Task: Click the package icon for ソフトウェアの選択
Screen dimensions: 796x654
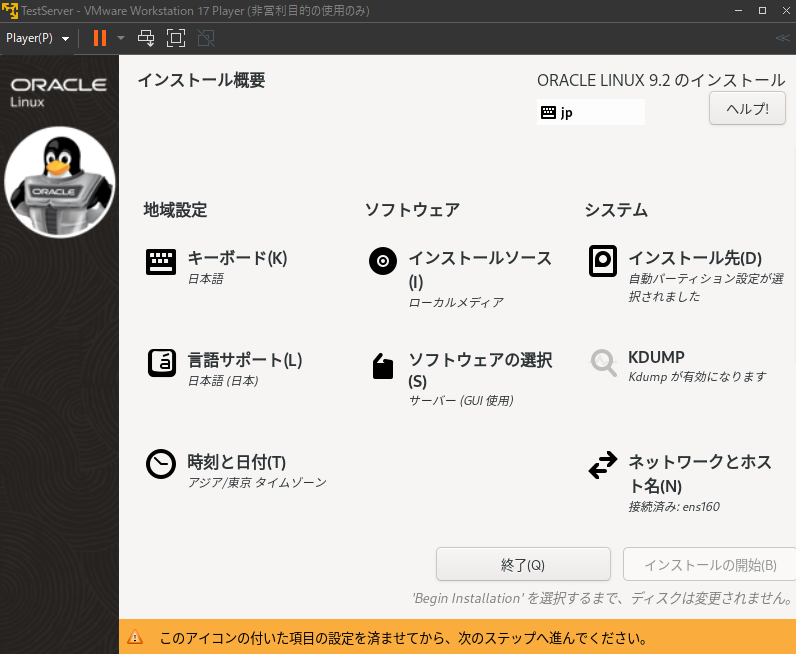Action: pyautogui.click(x=383, y=366)
